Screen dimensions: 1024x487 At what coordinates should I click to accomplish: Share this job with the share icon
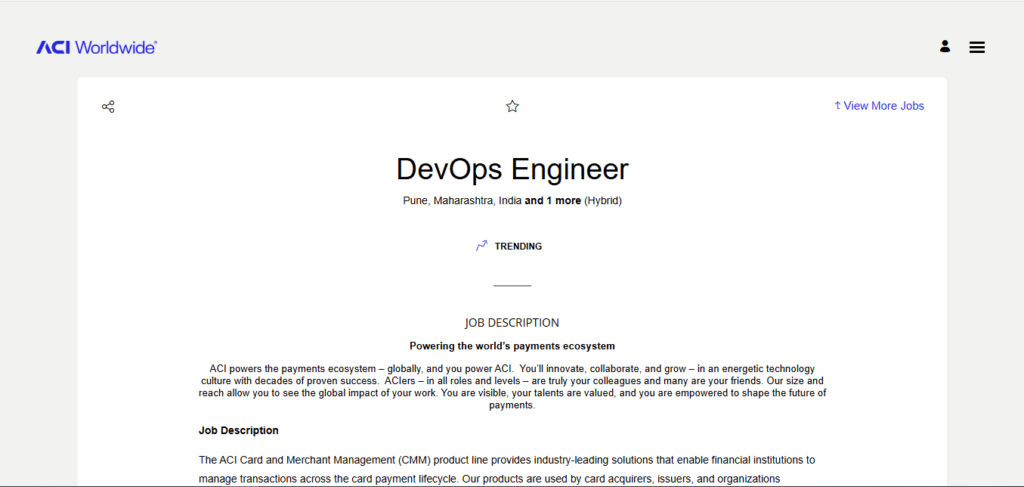pyautogui.click(x=108, y=106)
